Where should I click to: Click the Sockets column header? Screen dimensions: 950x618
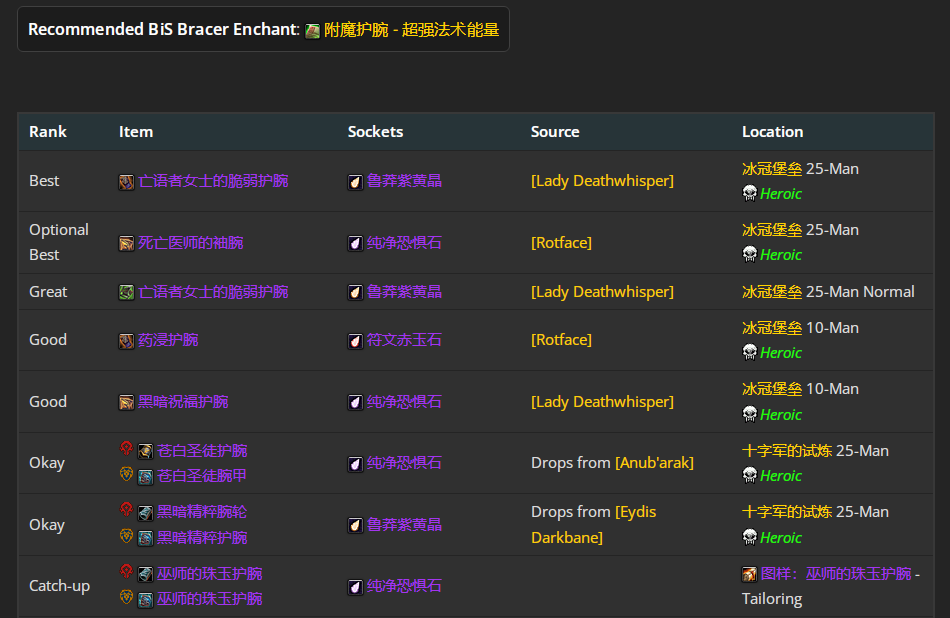pos(375,132)
